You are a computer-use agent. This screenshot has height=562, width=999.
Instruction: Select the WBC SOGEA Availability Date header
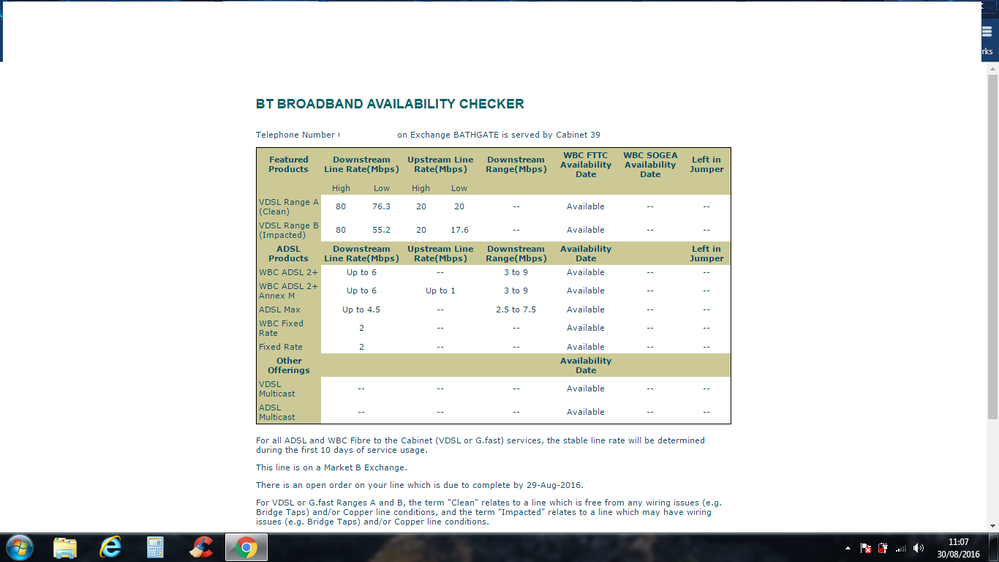pyautogui.click(x=650, y=164)
